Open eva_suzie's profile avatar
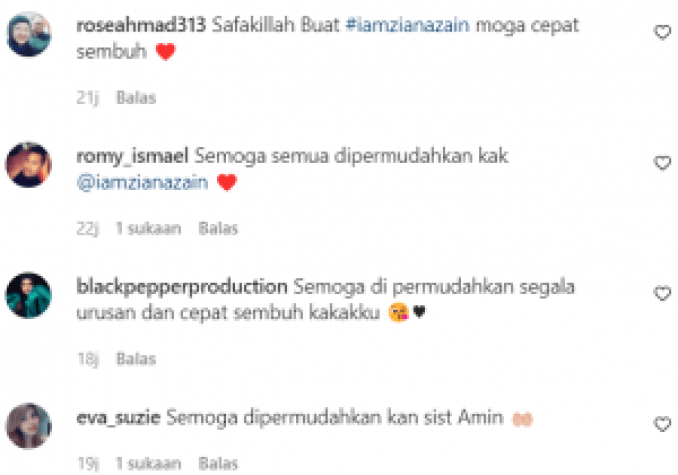This screenshot has height=475, width=678. pos(29,426)
